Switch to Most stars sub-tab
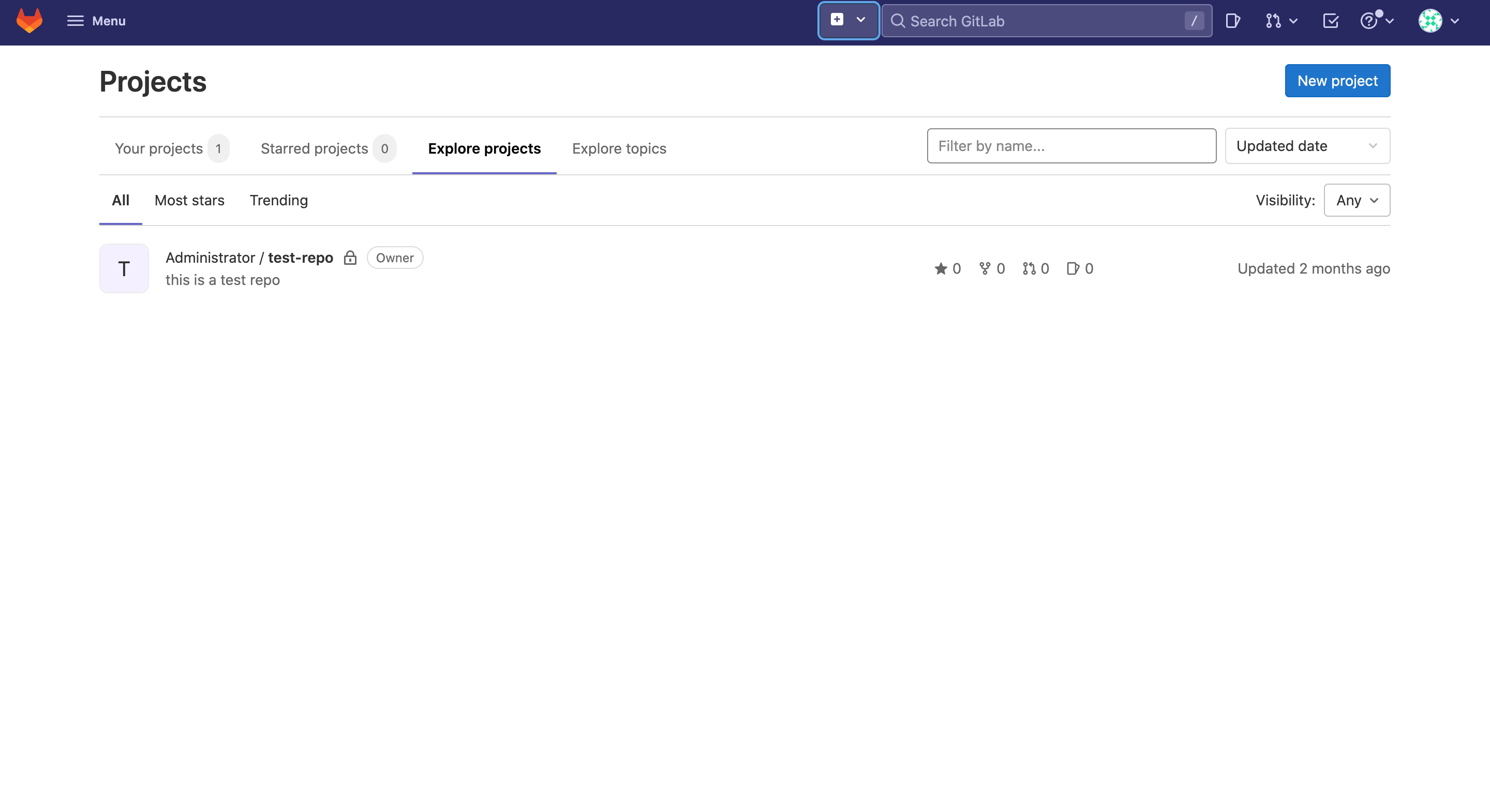The width and height of the screenshot is (1490, 812). pos(189,201)
